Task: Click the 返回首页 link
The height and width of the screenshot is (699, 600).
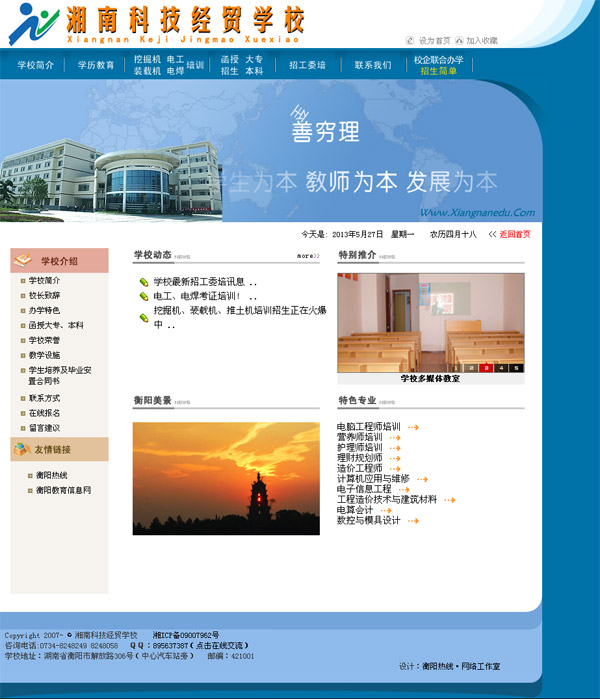Action: [515, 234]
